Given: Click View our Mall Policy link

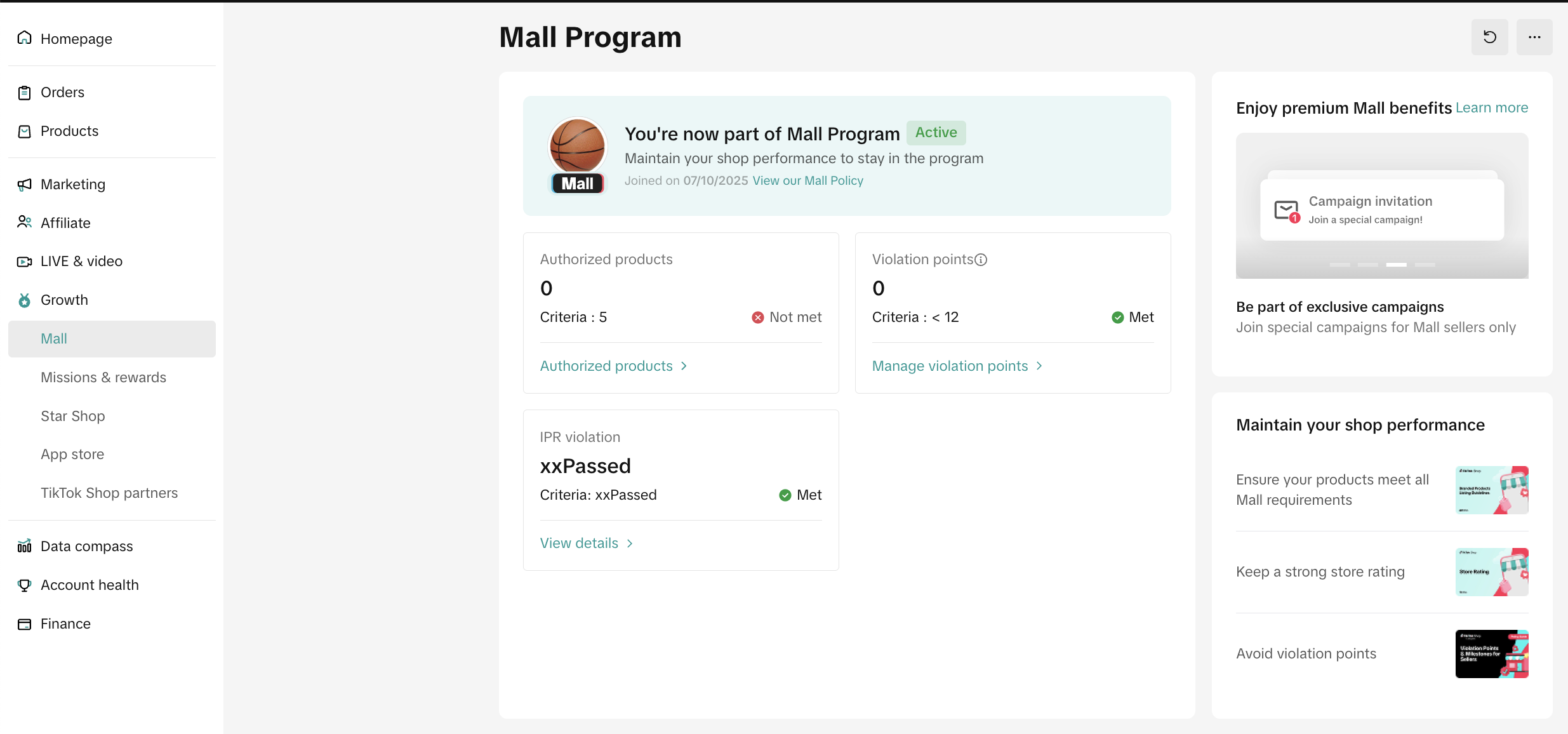Looking at the screenshot, I should [x=807, y=181].
